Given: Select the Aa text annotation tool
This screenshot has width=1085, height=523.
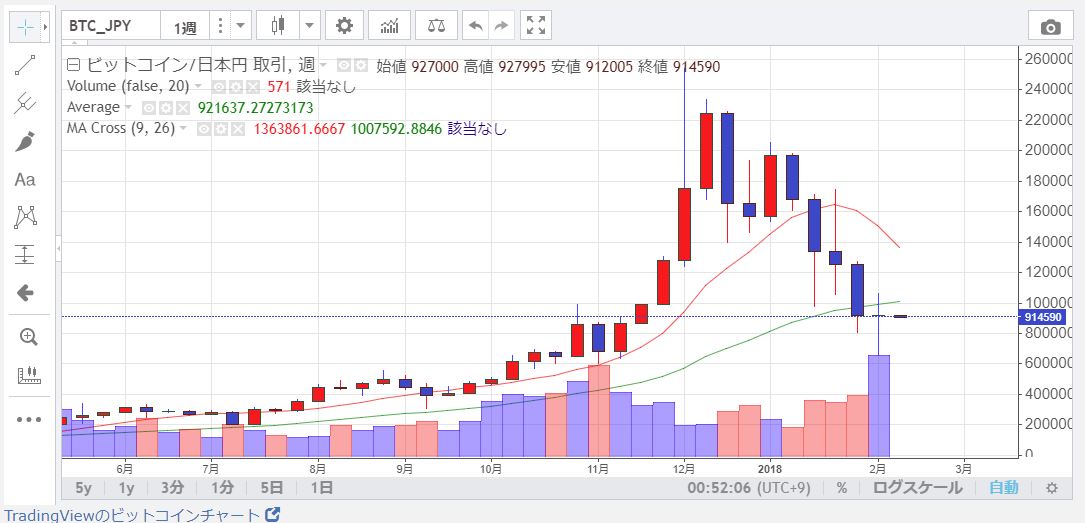Looking at the screenshot, I should [26, 179].
